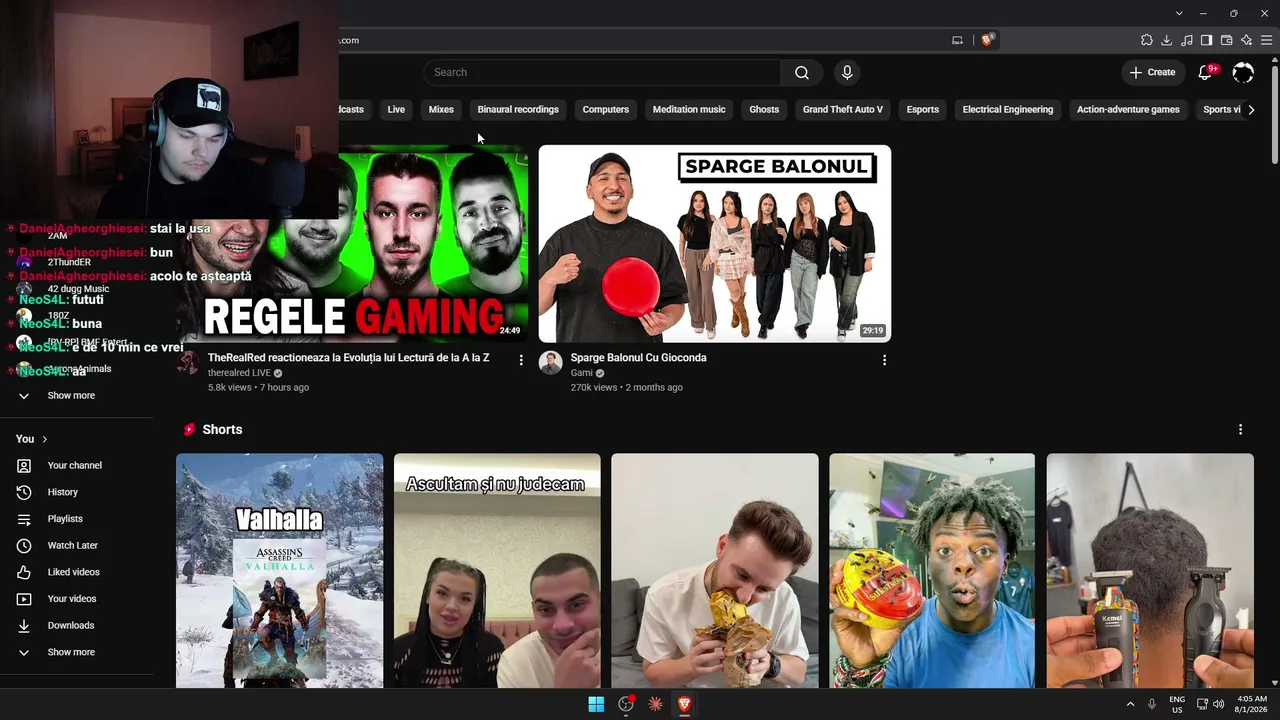The width and height of the screenshot is (1280, 720).
Task: Filter by Grand Theft Auto V
Action: click(x=843, y=110)
